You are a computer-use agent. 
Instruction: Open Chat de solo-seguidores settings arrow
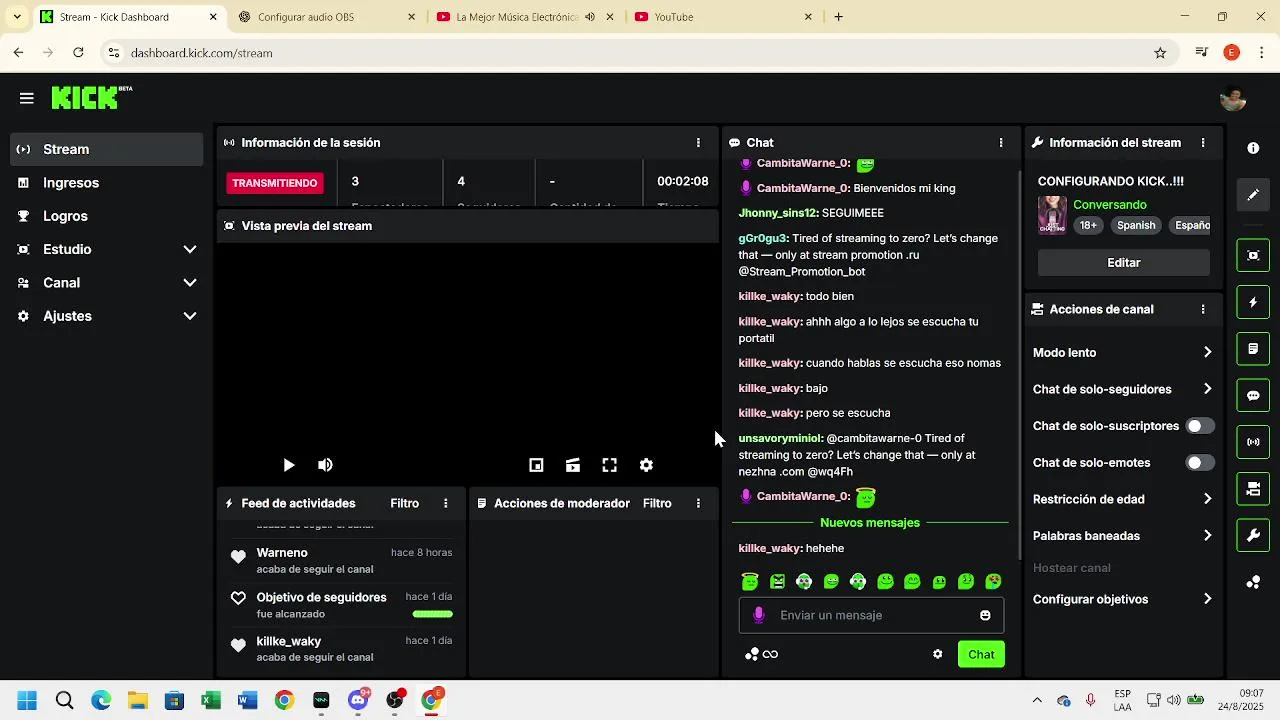[x=1207, y=389]
